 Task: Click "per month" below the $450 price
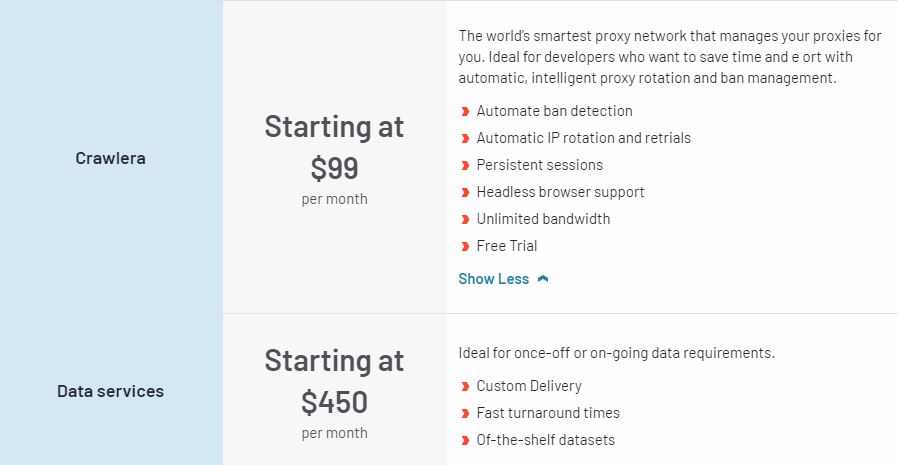point(334,433)
